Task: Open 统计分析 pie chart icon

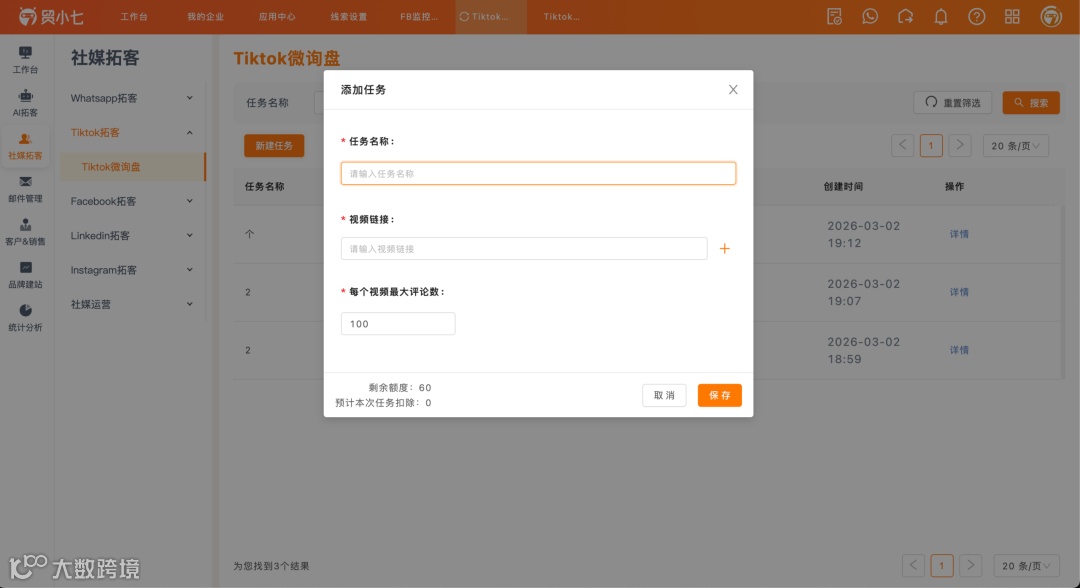Action: [x=25, y=311]
